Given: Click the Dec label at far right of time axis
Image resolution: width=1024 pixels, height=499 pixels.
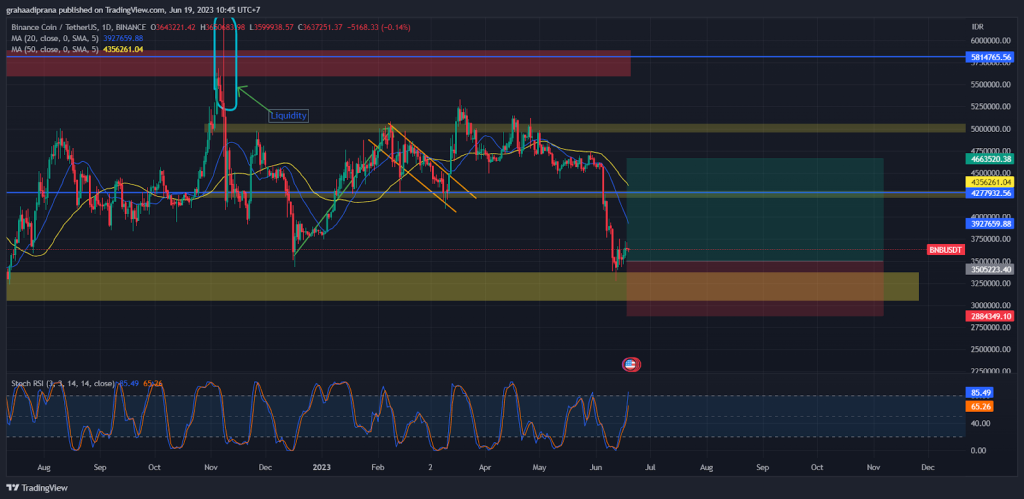Looking at the screenshot, I should (x=927, y=468).
